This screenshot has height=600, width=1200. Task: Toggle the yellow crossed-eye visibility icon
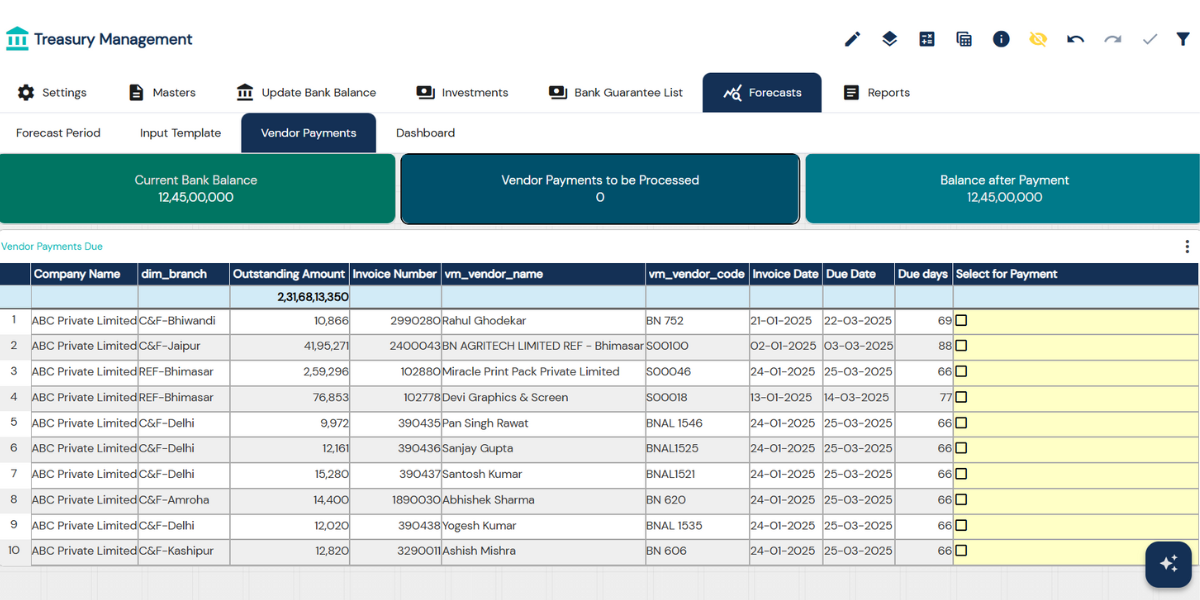coord(1038,39)
